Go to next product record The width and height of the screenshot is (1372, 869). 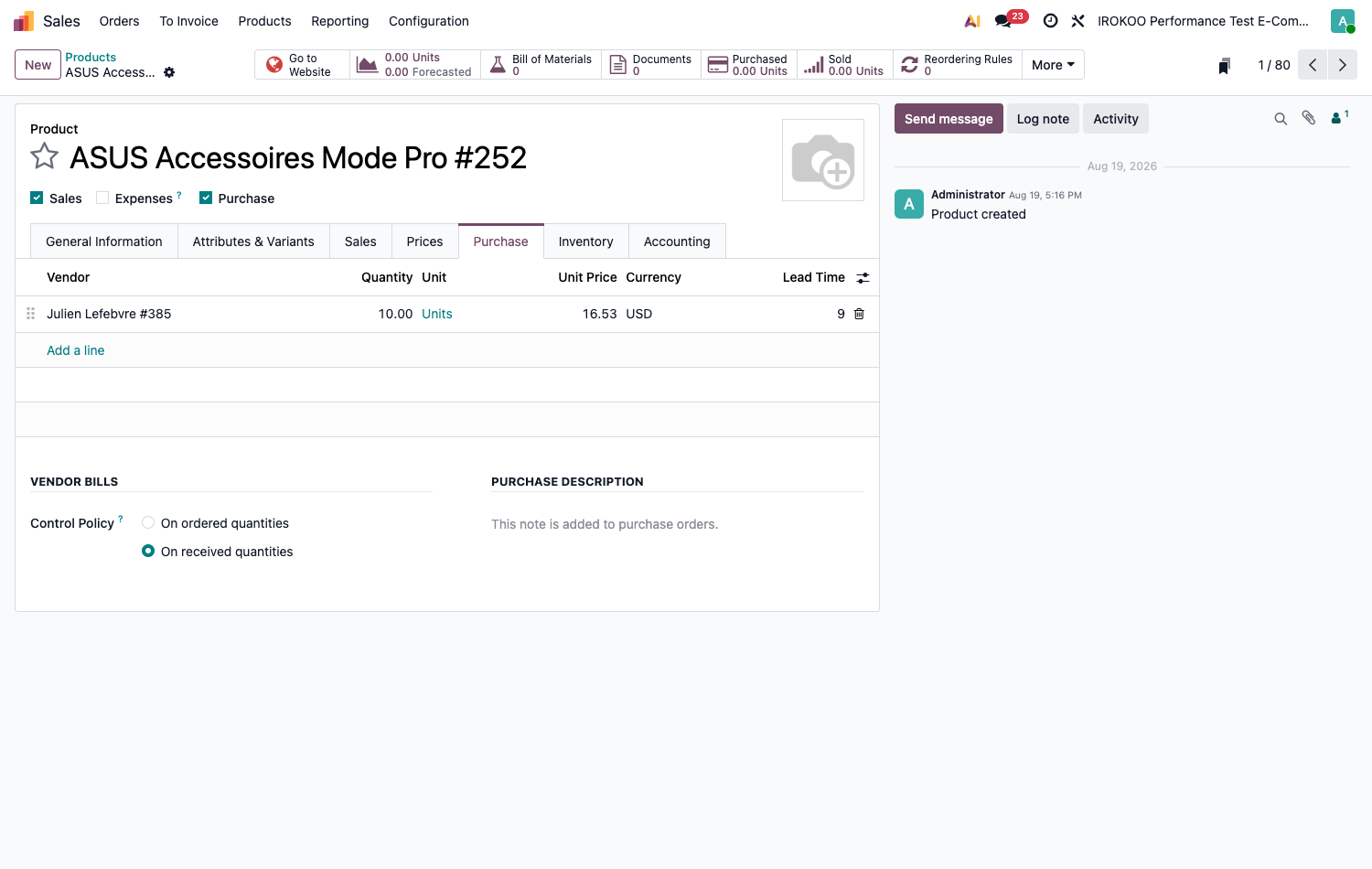1343,65
